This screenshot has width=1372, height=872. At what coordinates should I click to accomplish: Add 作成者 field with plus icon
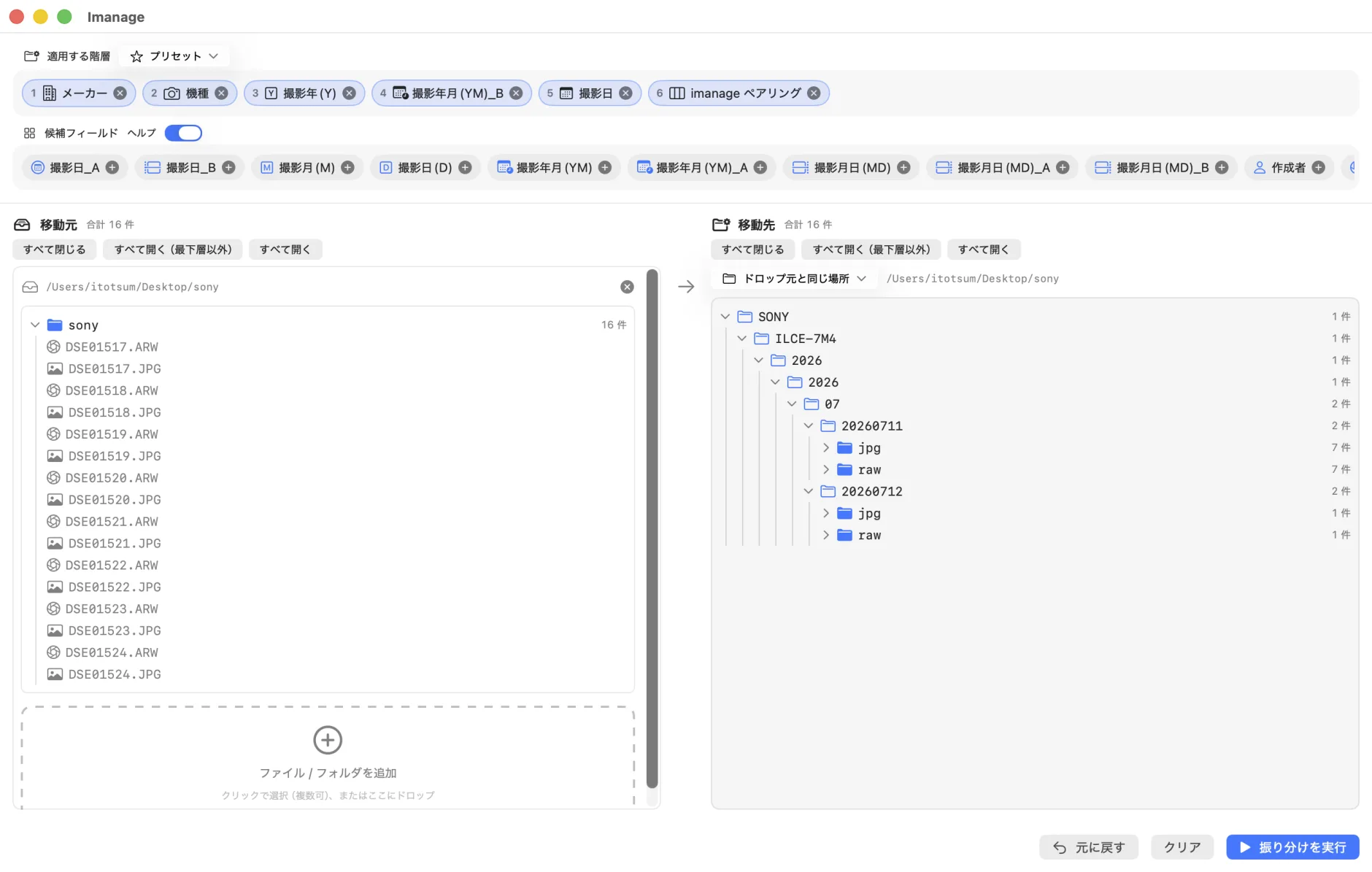[1318, 168]
